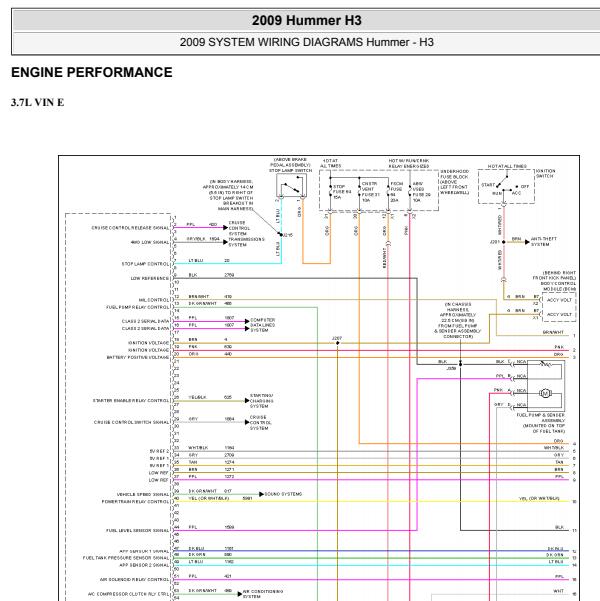
Task: Click the "CNSTR VENT FUSE 31 10A" fuse label
Action: pos(371,192)
